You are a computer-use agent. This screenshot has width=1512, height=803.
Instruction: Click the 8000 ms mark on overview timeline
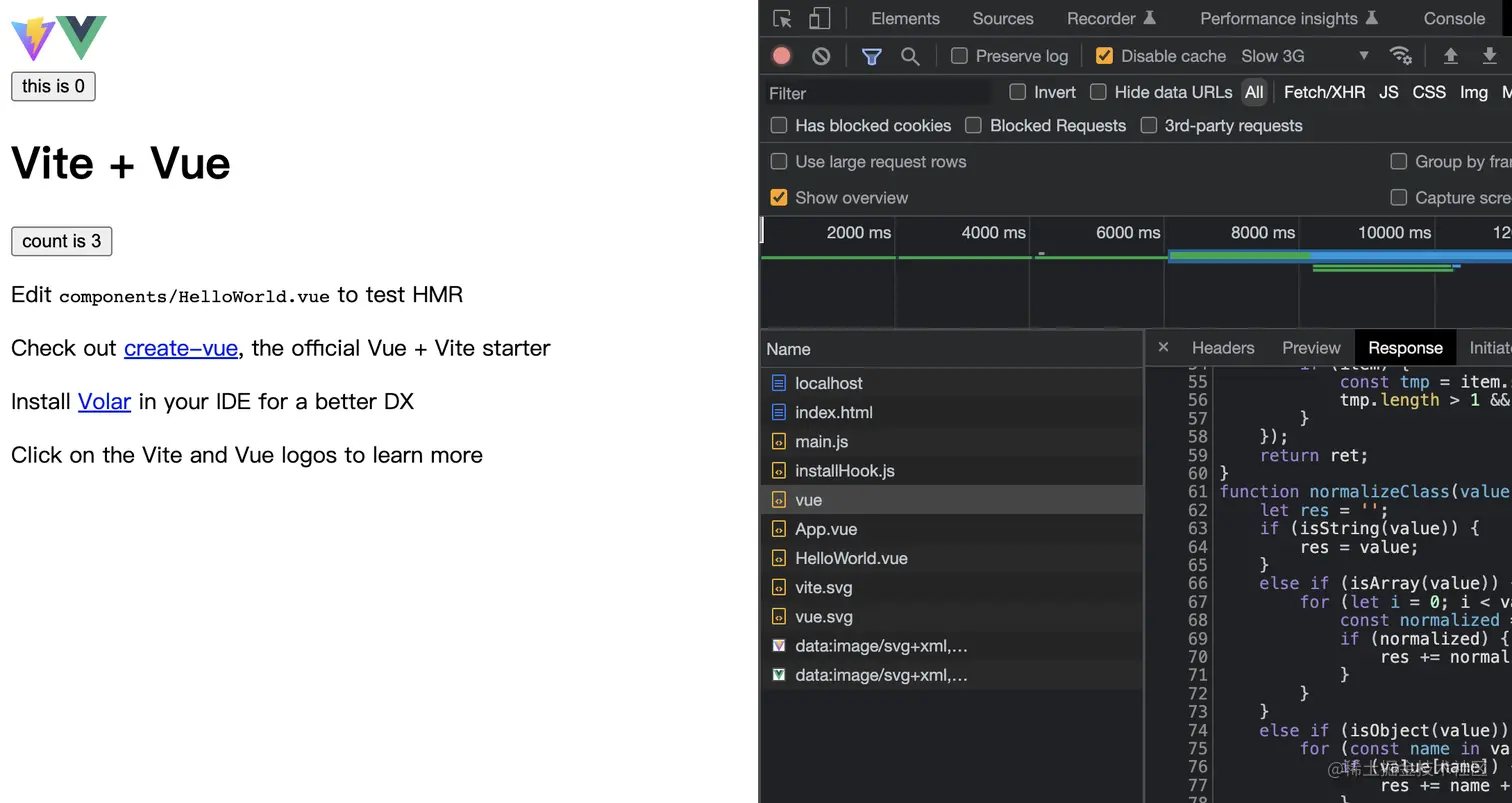click(1263, 232)
